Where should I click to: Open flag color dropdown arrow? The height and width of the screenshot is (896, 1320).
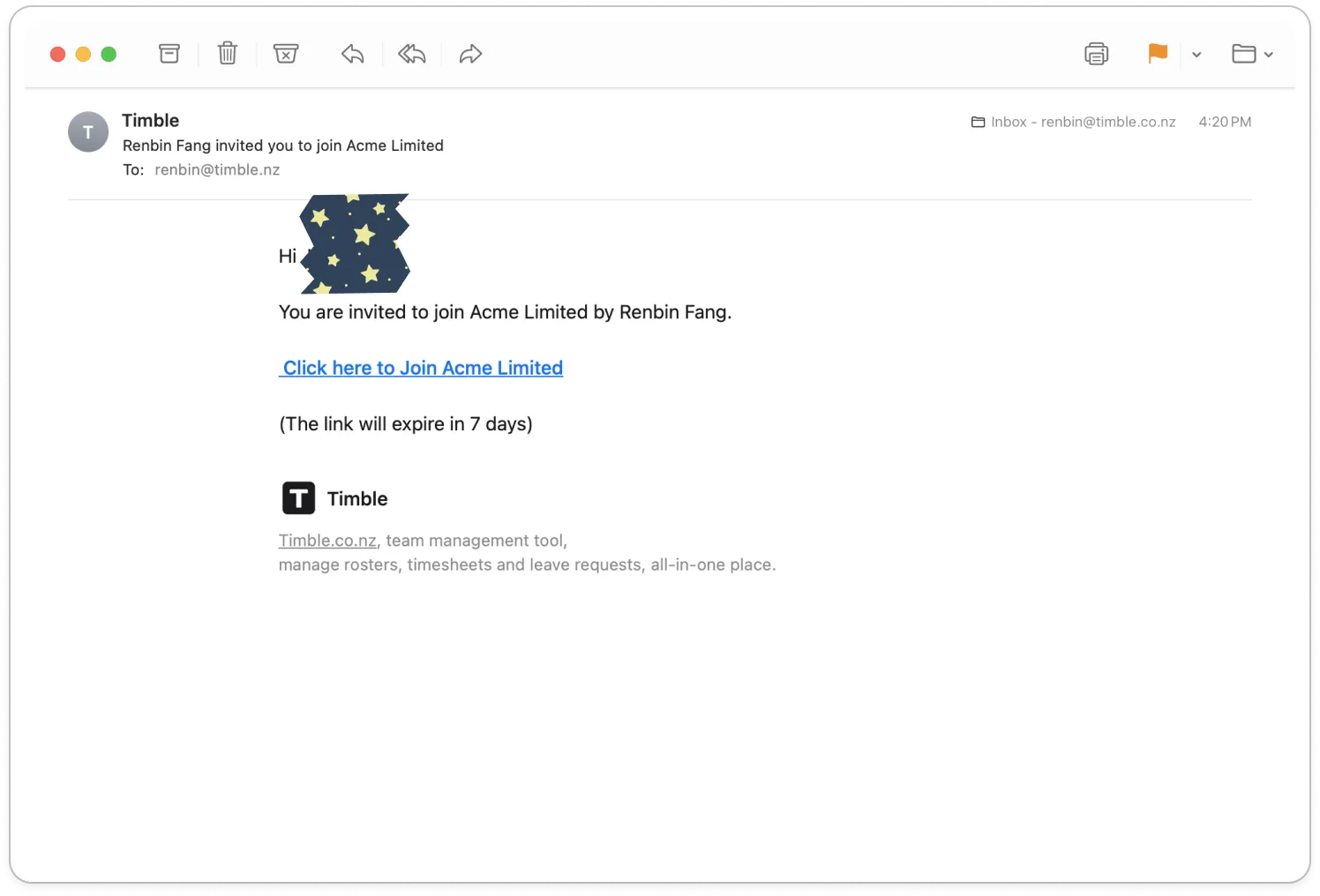tap(1196, 55)
